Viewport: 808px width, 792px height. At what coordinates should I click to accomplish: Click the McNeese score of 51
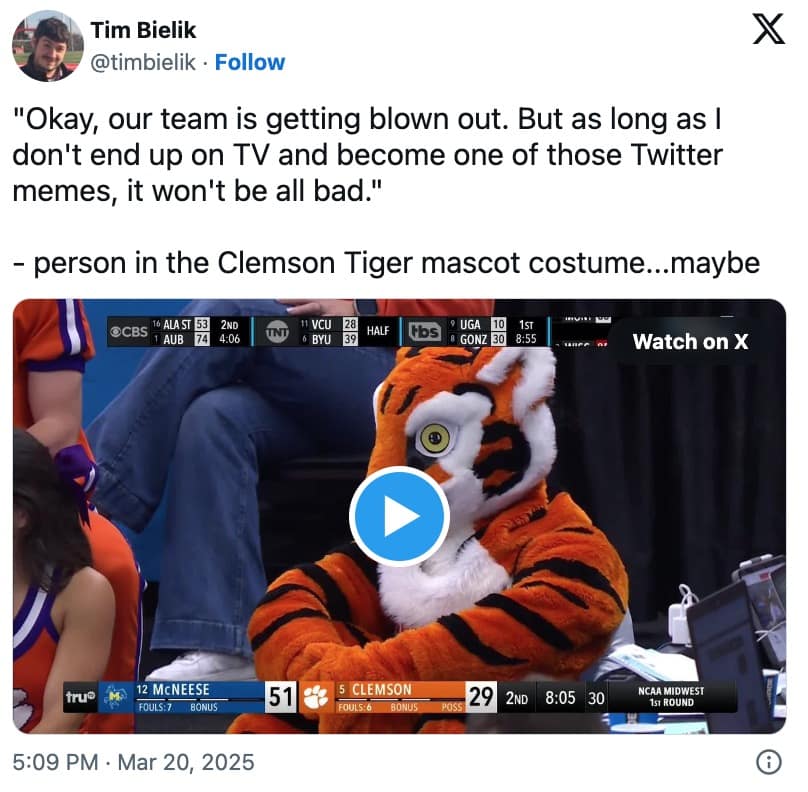(x=279, y=697)
